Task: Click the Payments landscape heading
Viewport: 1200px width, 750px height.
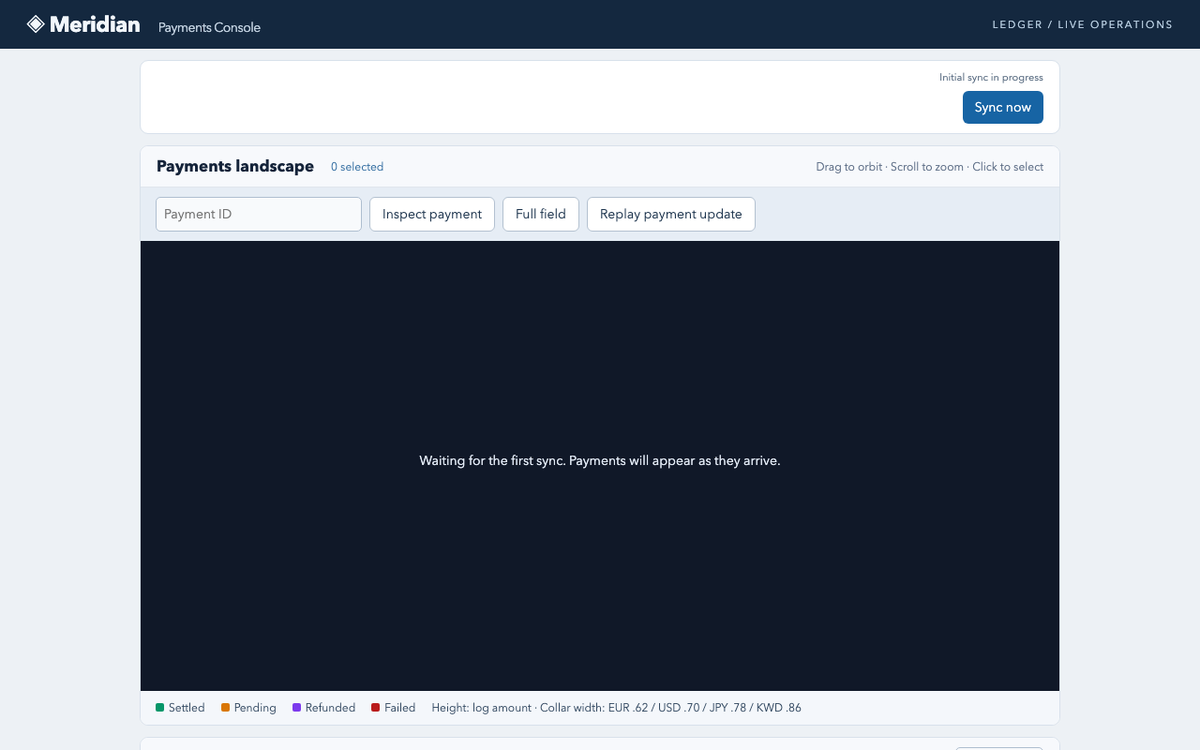Action: pyautogui.click(x=235, y=166)
